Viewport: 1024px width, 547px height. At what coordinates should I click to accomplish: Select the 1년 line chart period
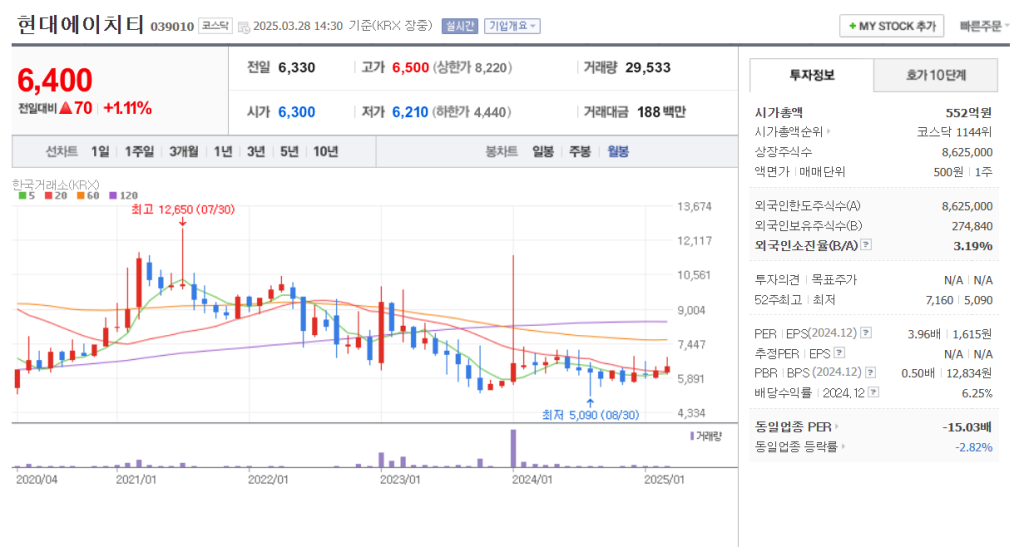coord(223,151)
